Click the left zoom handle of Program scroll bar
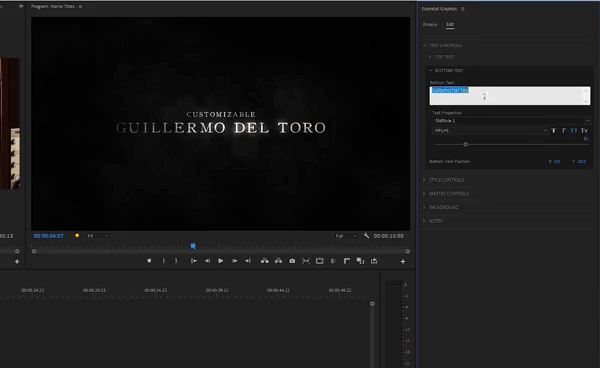The height and width of the screenshot is (368, 600). point(34,251)
